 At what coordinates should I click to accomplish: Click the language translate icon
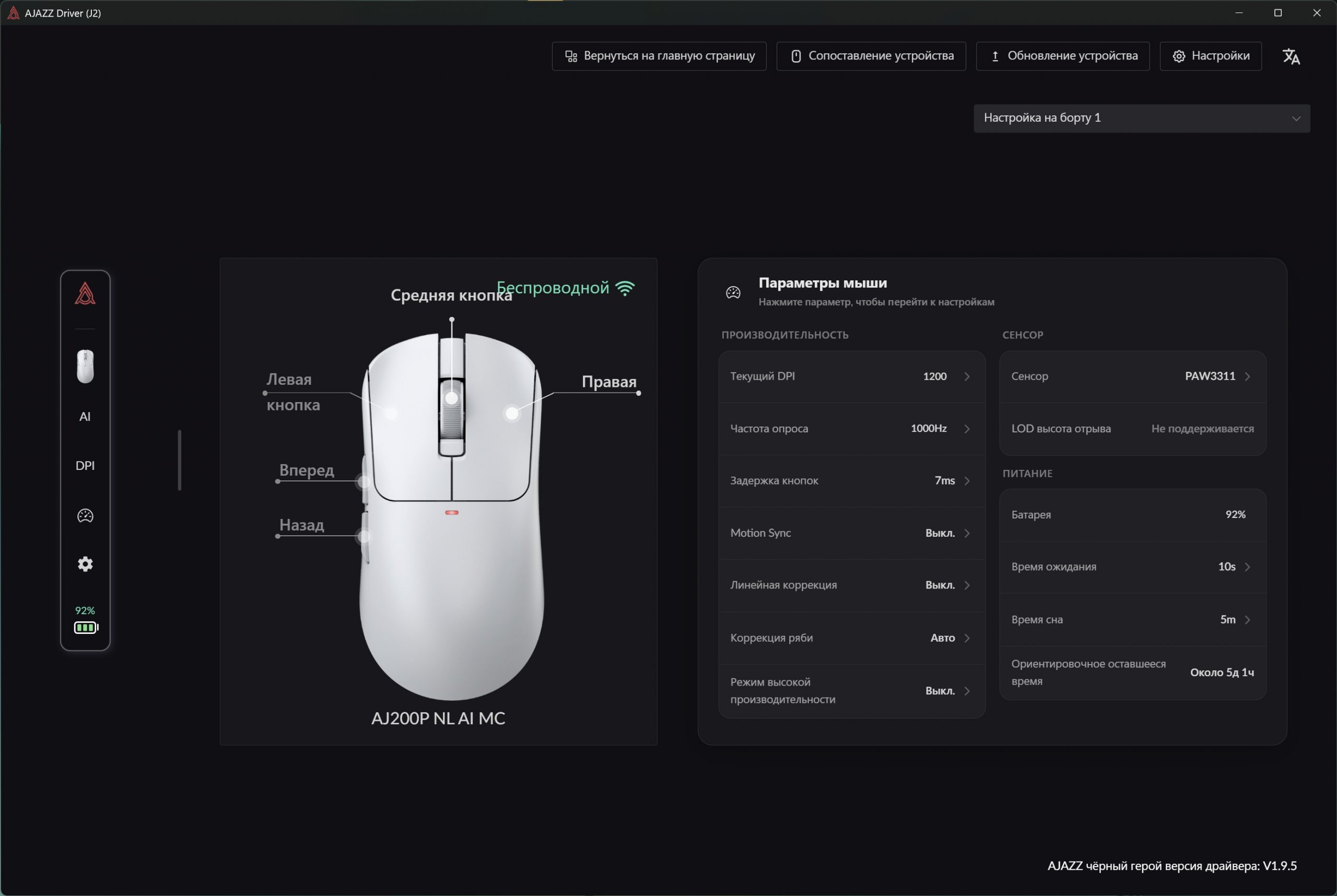pos(1291,56)
